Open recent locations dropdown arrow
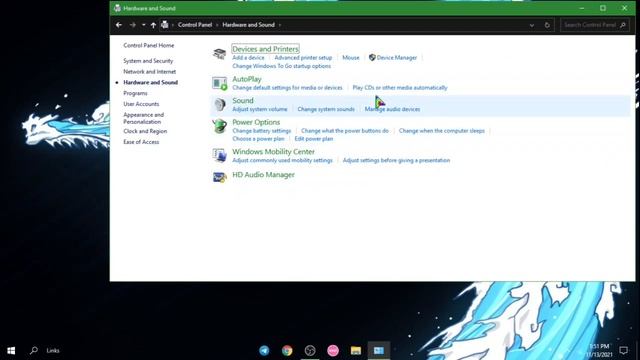 point(144,25)
